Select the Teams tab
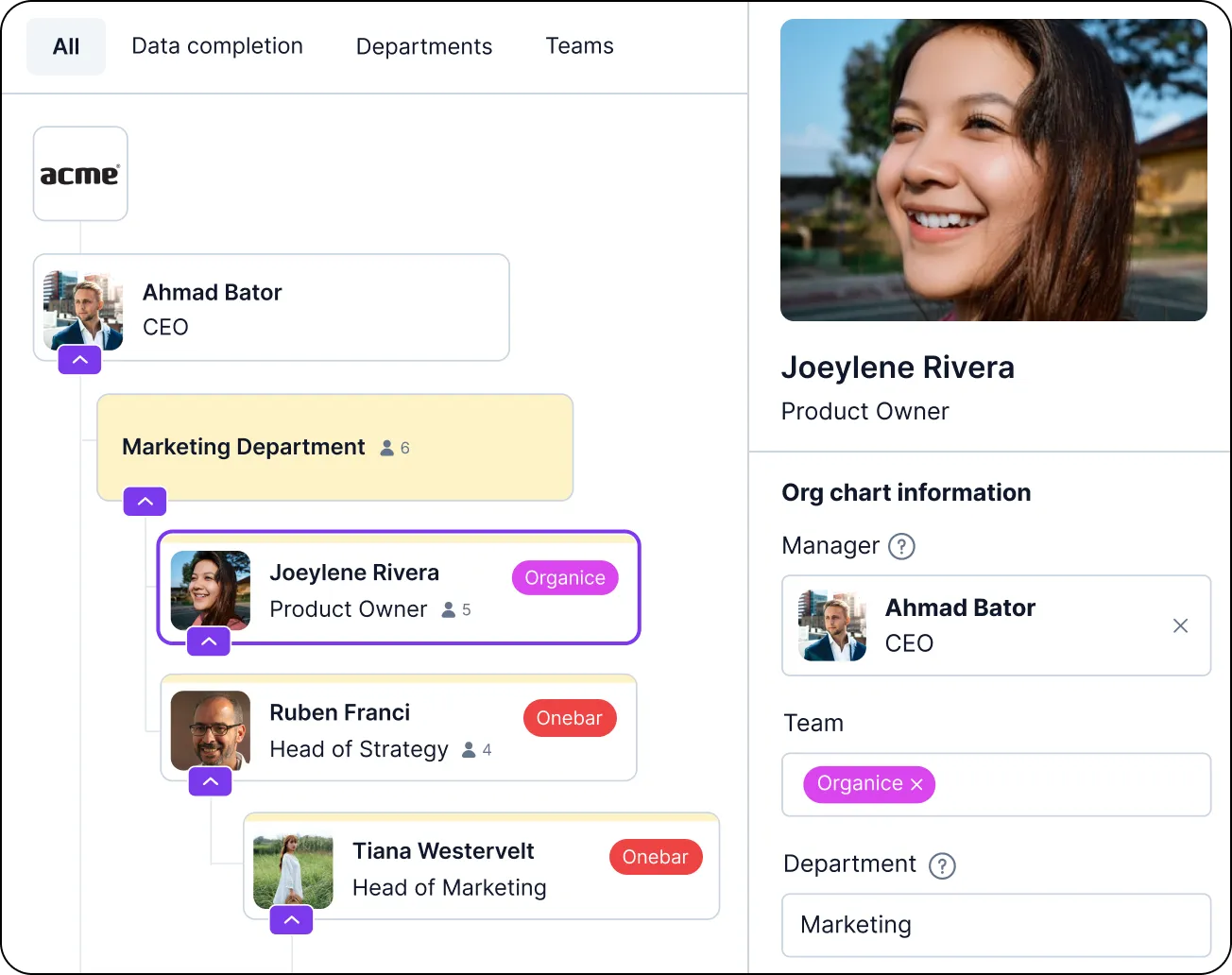1232x975 pixels. point(579,46)
